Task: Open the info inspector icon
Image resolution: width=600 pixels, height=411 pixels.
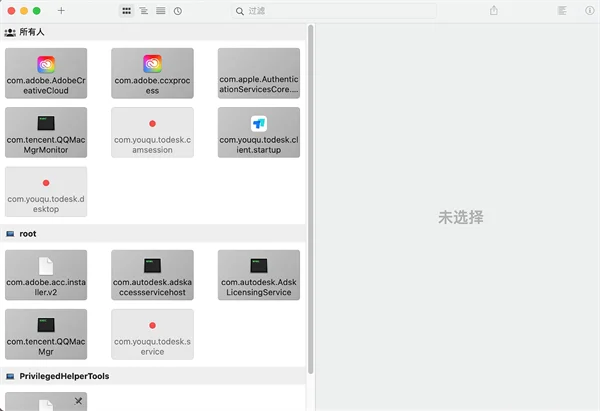Action: 590,11
